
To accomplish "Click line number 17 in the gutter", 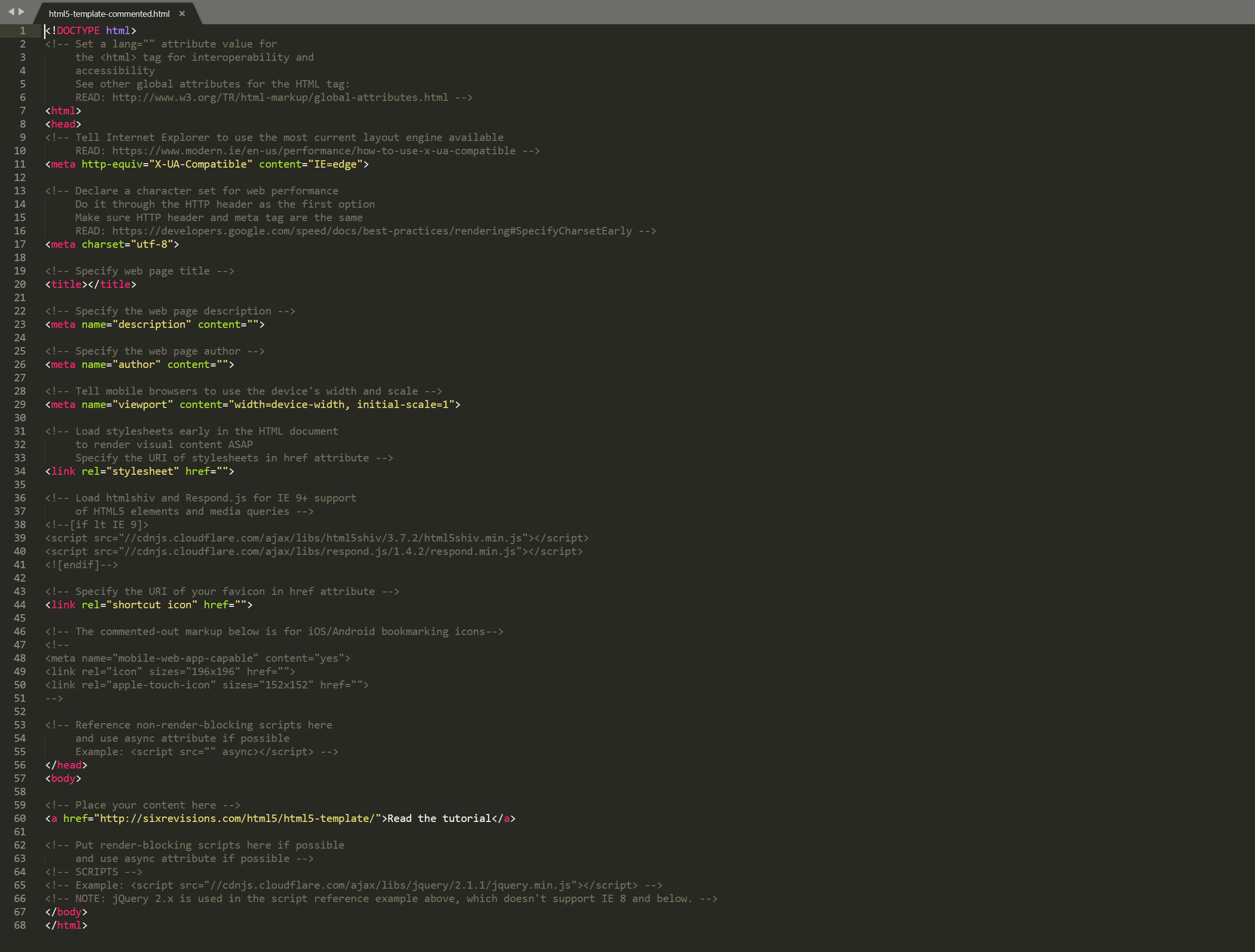I will [20, 244].
